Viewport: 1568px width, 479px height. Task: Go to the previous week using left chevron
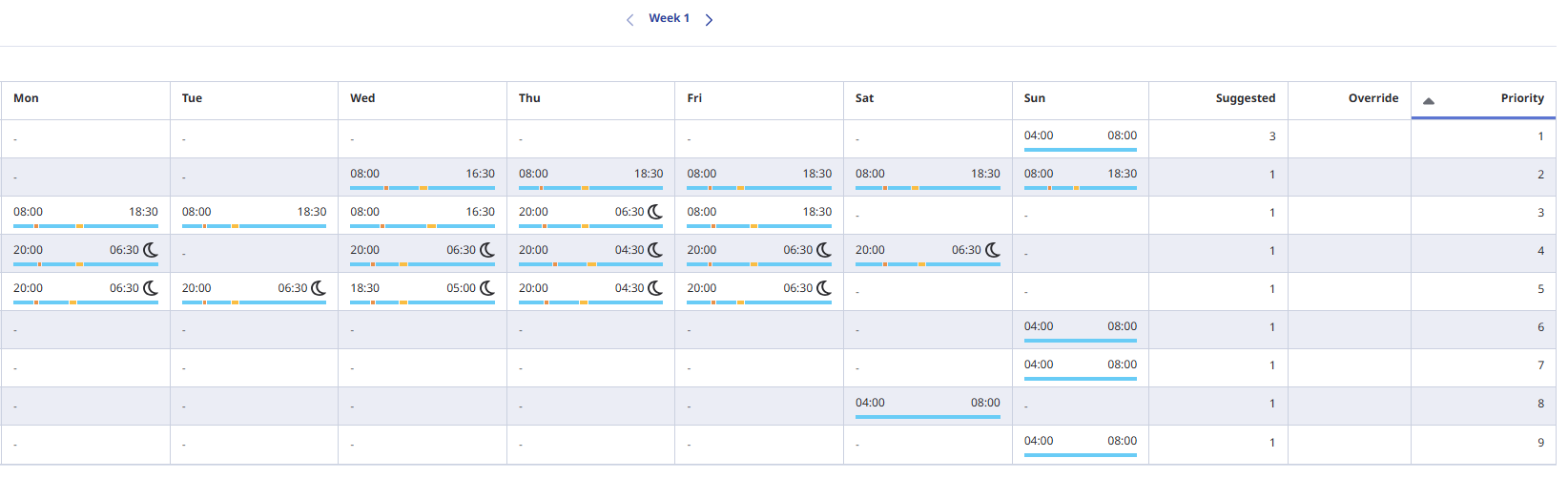pyautogui.click(x=629, y=19)
